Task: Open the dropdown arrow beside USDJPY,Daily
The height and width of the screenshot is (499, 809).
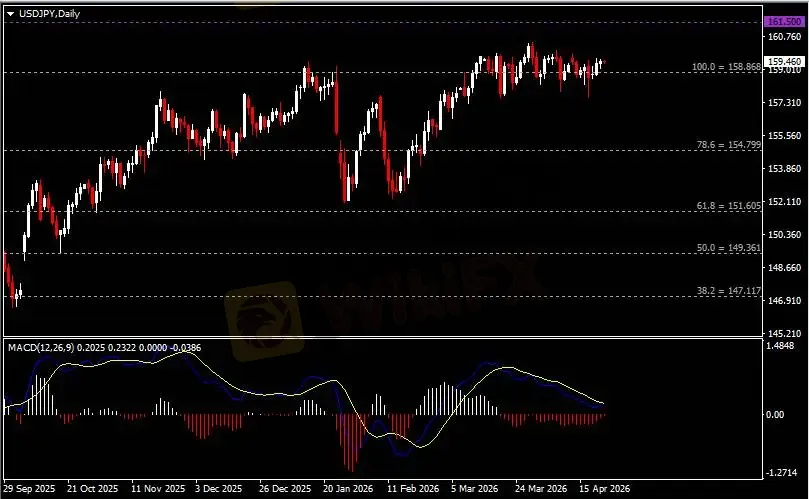Action: tap(9, 12)
